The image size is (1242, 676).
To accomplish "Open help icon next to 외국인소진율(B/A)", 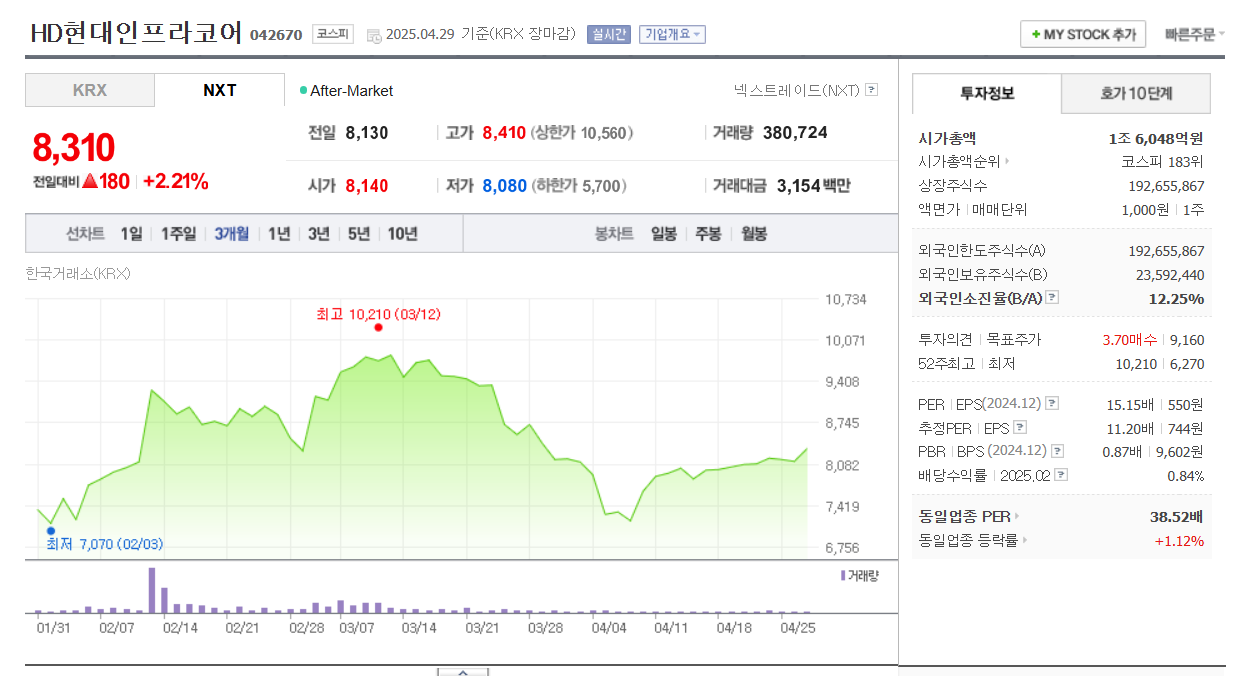I will point(1052,298).
